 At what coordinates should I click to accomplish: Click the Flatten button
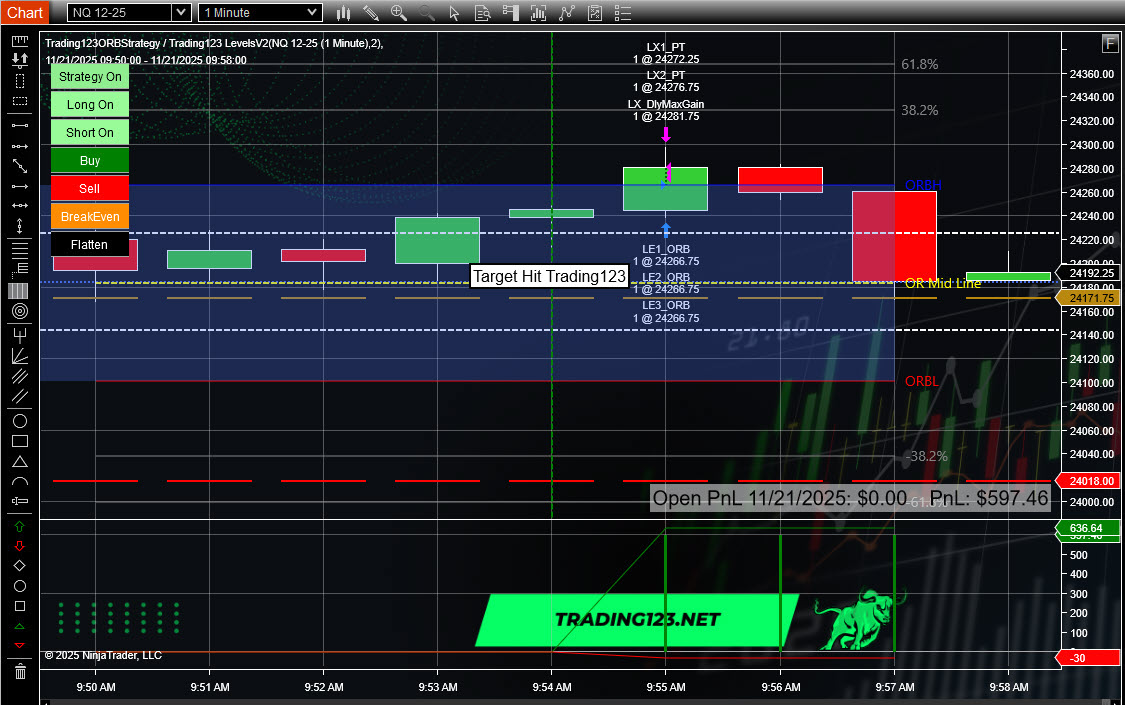click(x=90, y=244)
